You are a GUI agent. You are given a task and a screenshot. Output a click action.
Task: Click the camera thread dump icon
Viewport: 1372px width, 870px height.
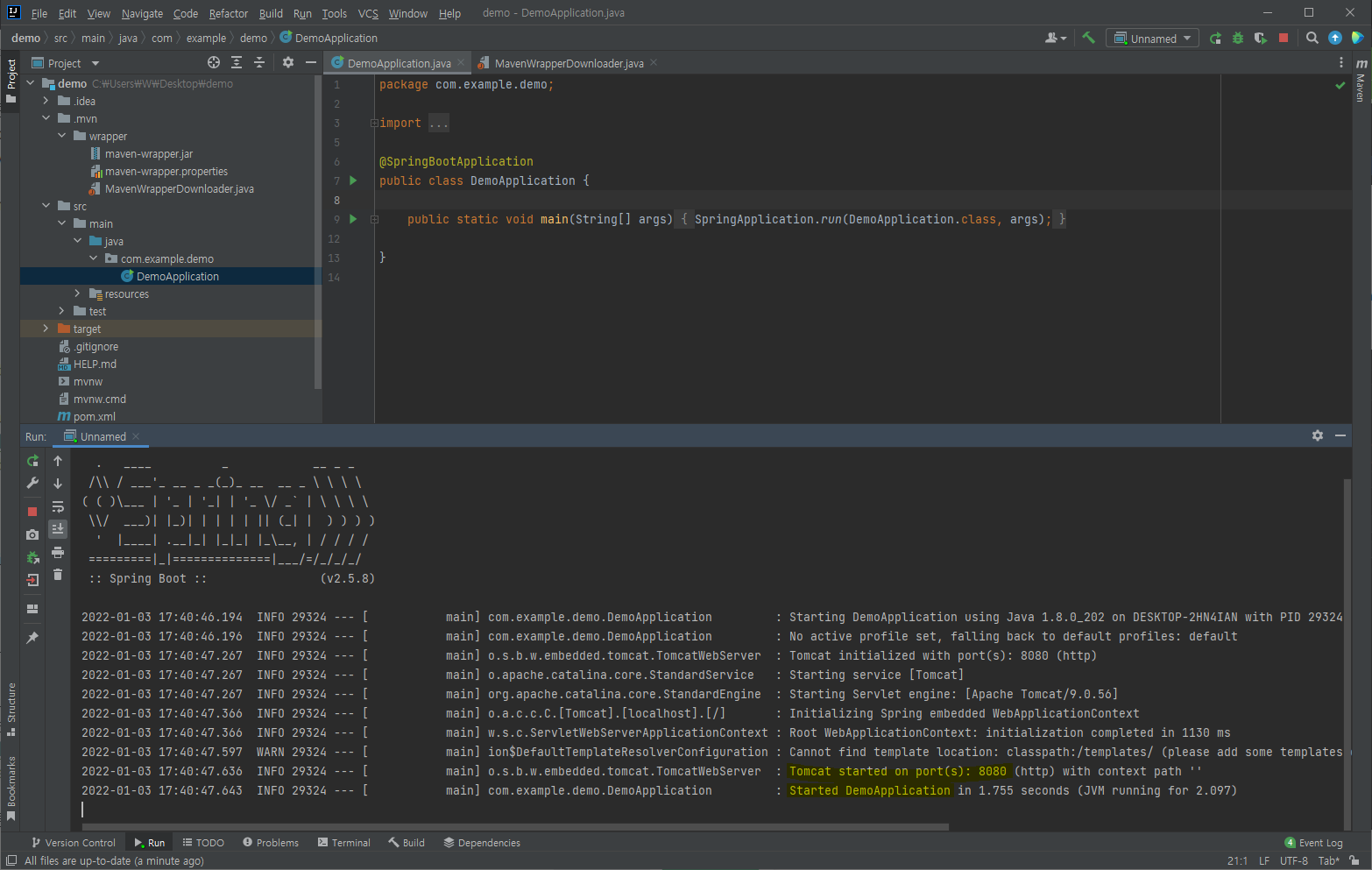[32, 534]
